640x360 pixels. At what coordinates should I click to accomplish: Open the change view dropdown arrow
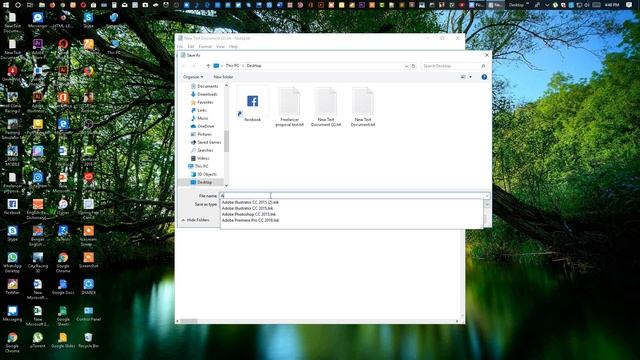[x=471, y=77]
